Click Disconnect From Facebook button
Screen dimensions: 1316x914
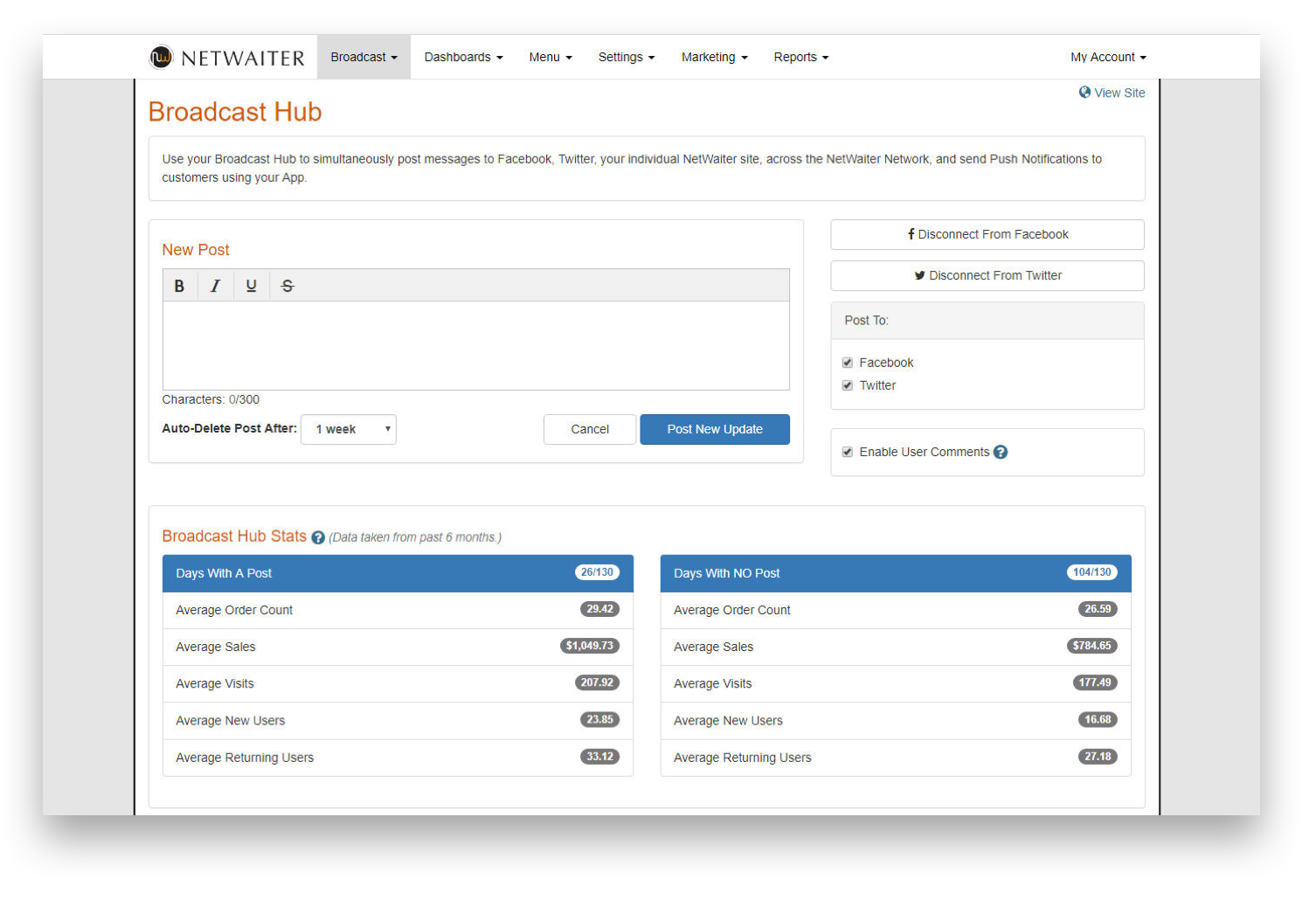pos(987,234)
